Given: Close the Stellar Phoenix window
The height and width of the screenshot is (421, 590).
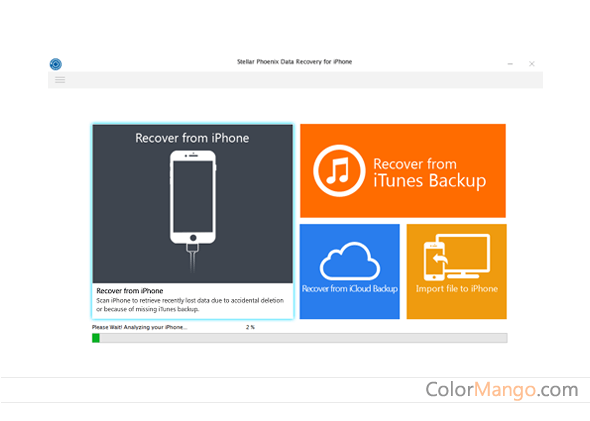Looking at the screenshot, I should pyautogui.click(x=532, y=64).
